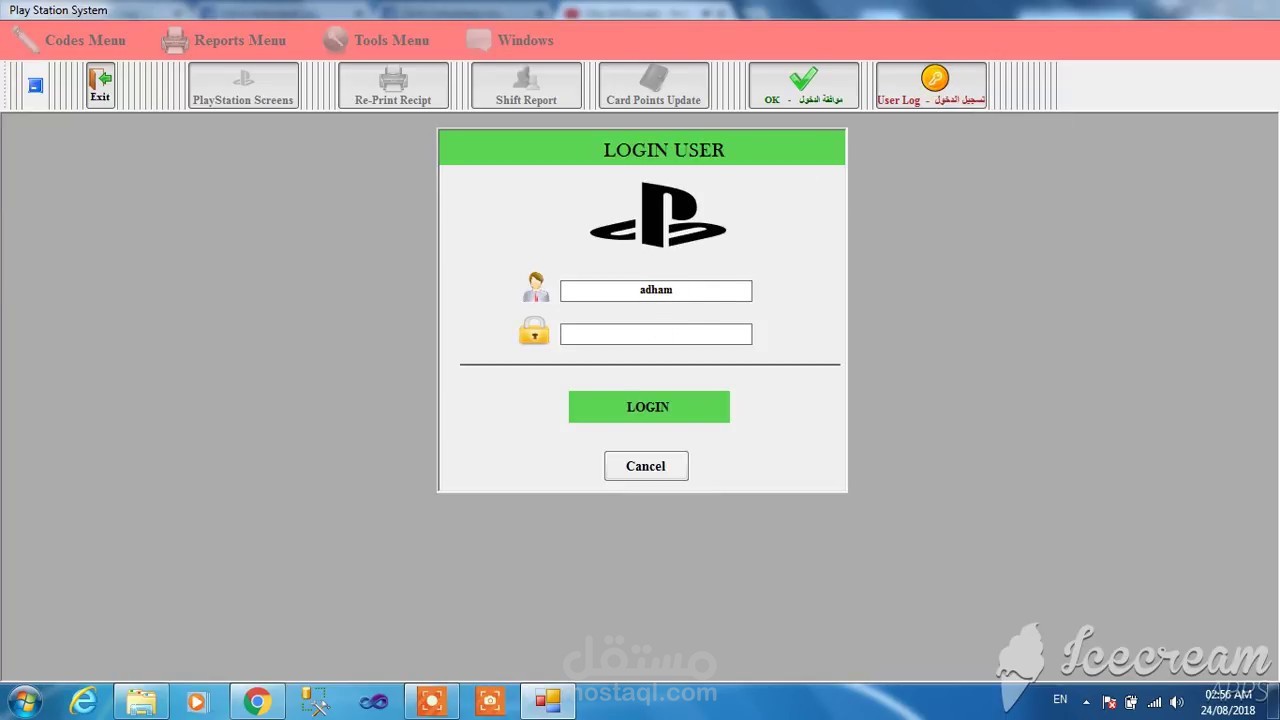Click the PlayStation logo in the login dialog
The image size is (1280, 720).
(657, 213)
